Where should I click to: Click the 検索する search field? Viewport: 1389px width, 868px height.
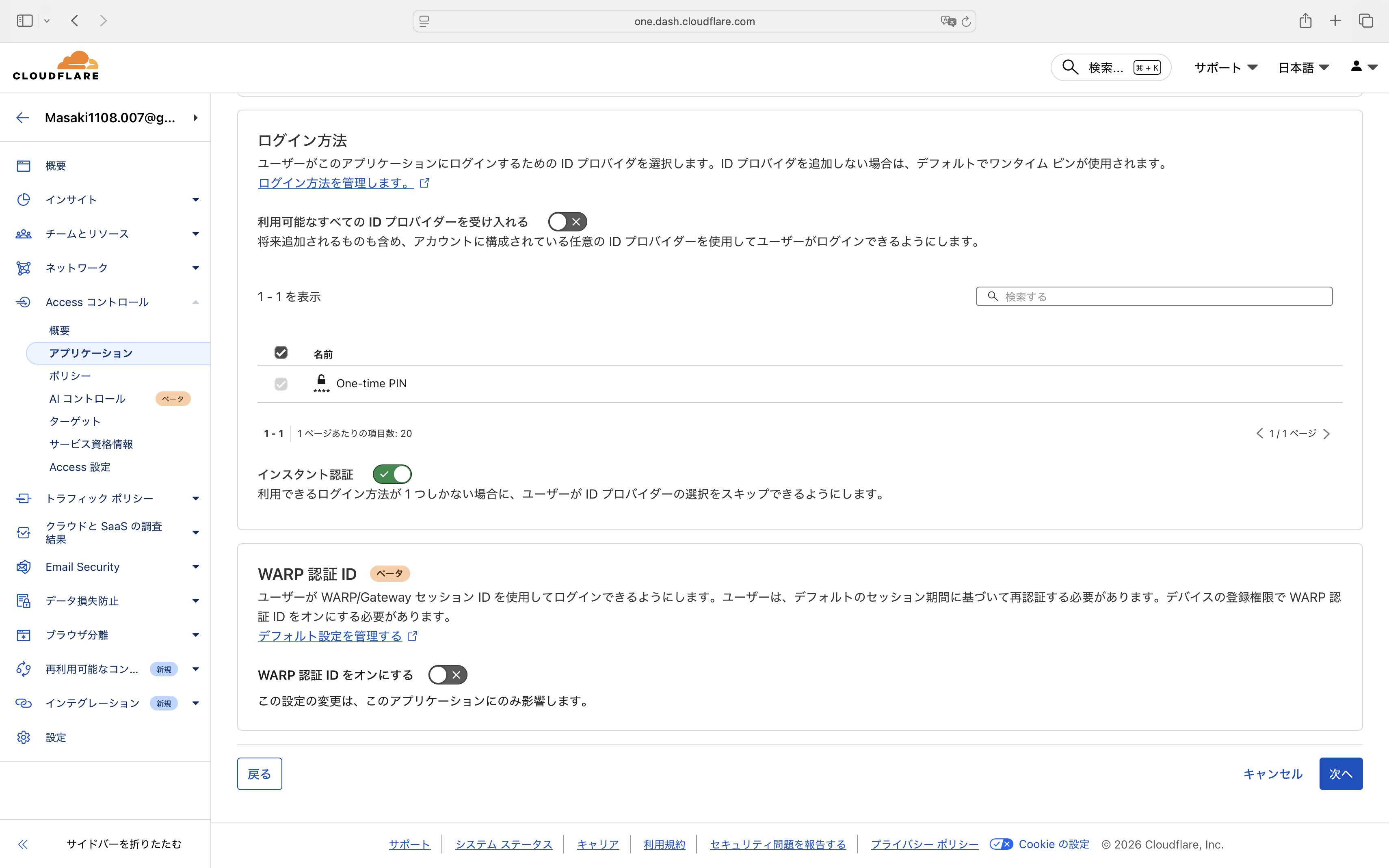click(x=1154, y=296)
